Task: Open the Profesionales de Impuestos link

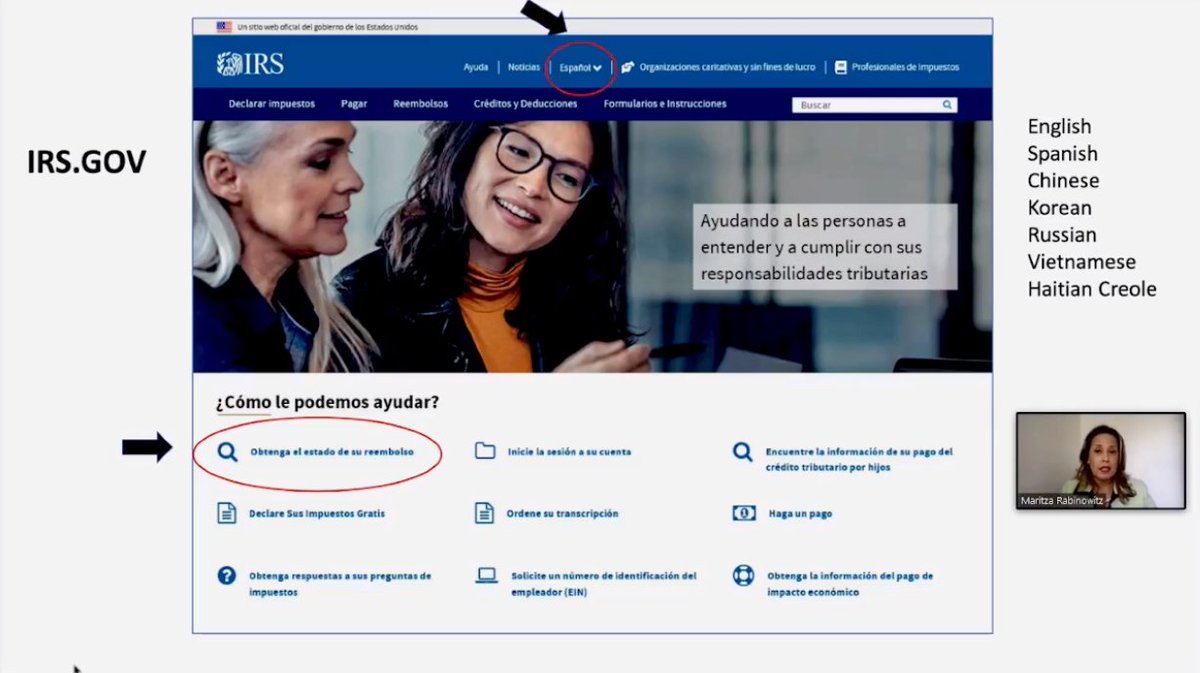Action: [x=905, y=67]
